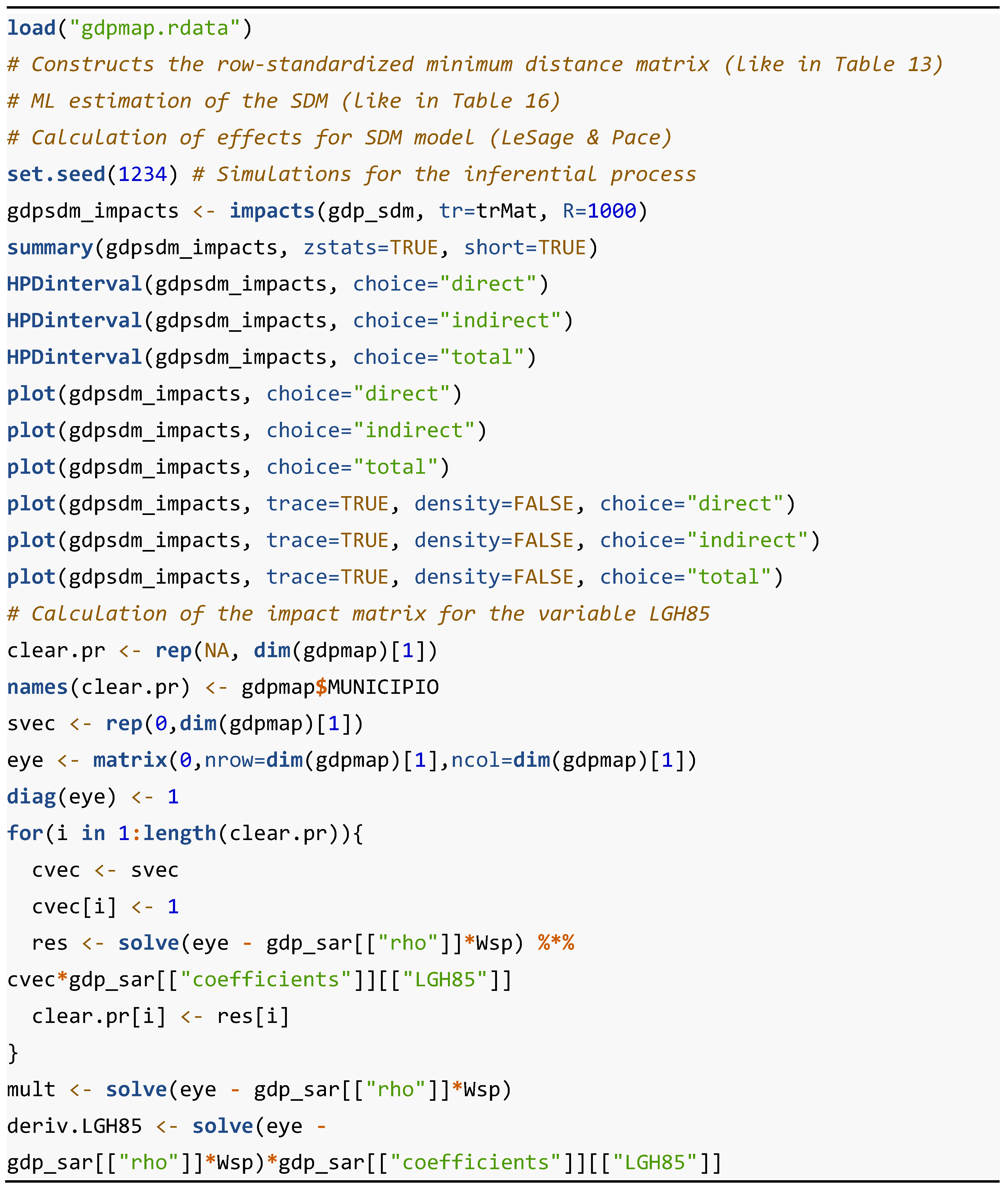The width and height of the screenshot is (1008, 1191).
Task: Click the comment about Table 13
Action: coord(475,64)
